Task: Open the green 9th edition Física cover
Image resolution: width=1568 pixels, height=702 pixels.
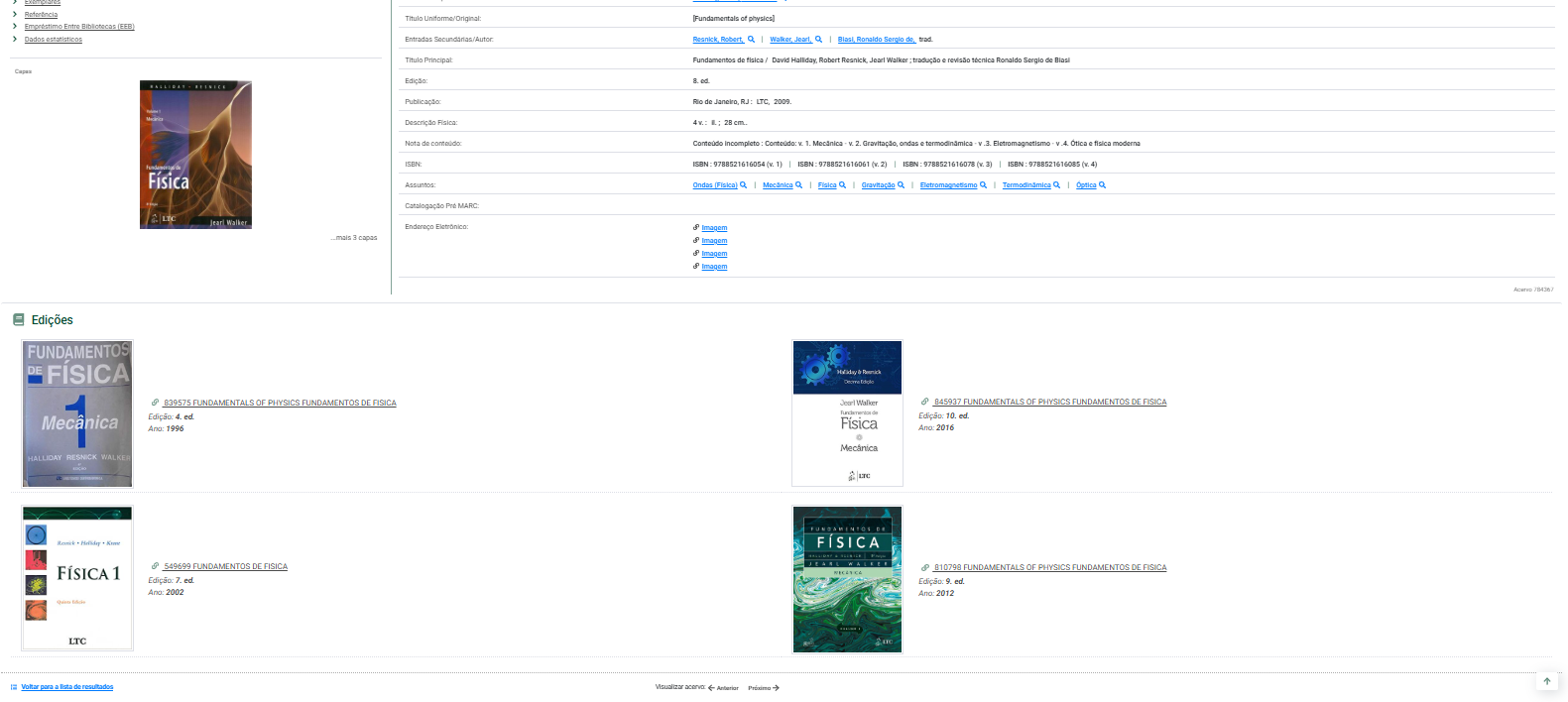Action: [x=847, y=579]
